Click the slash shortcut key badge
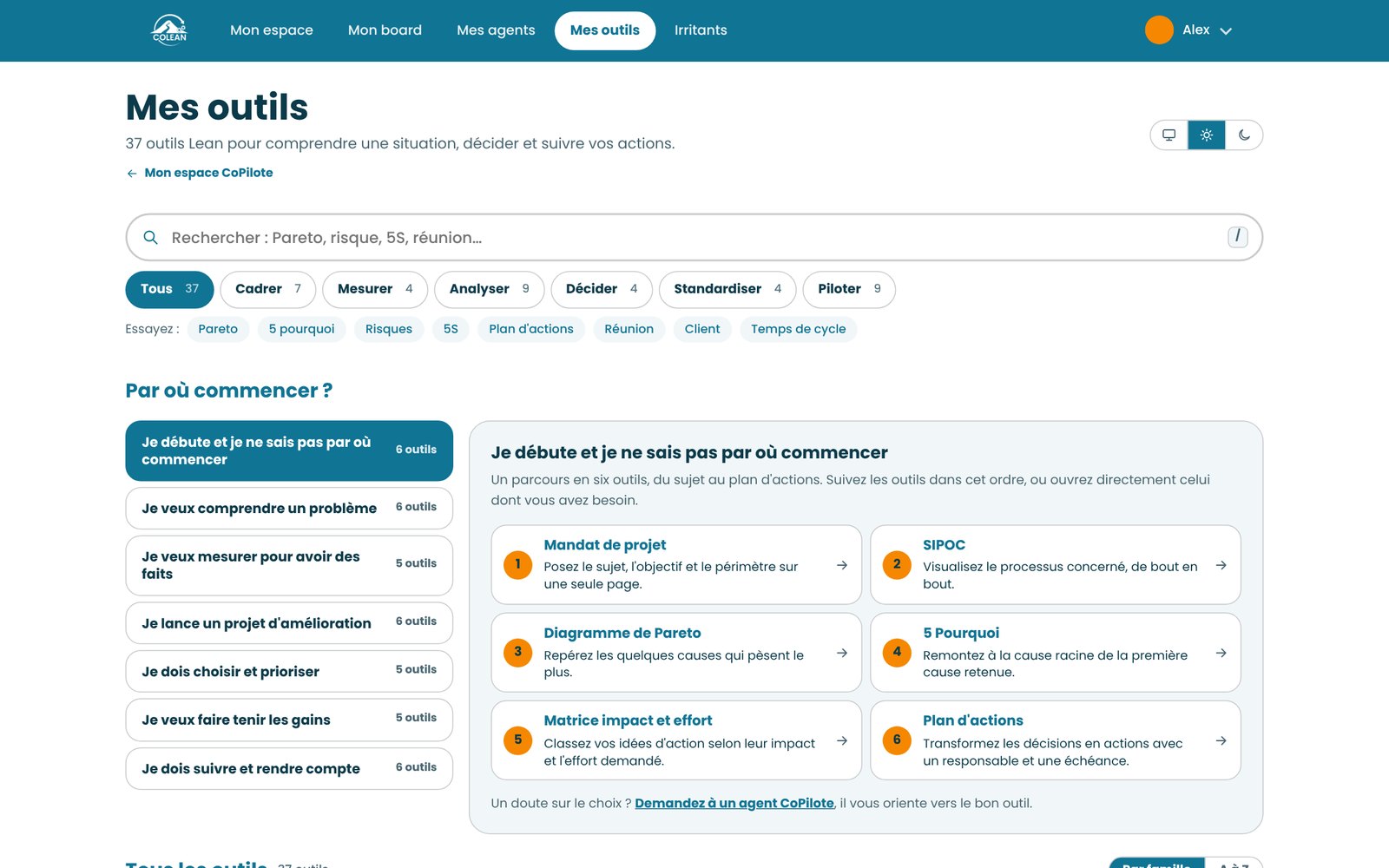The width and height of the screenshot is (1389, 868). 1238,236
